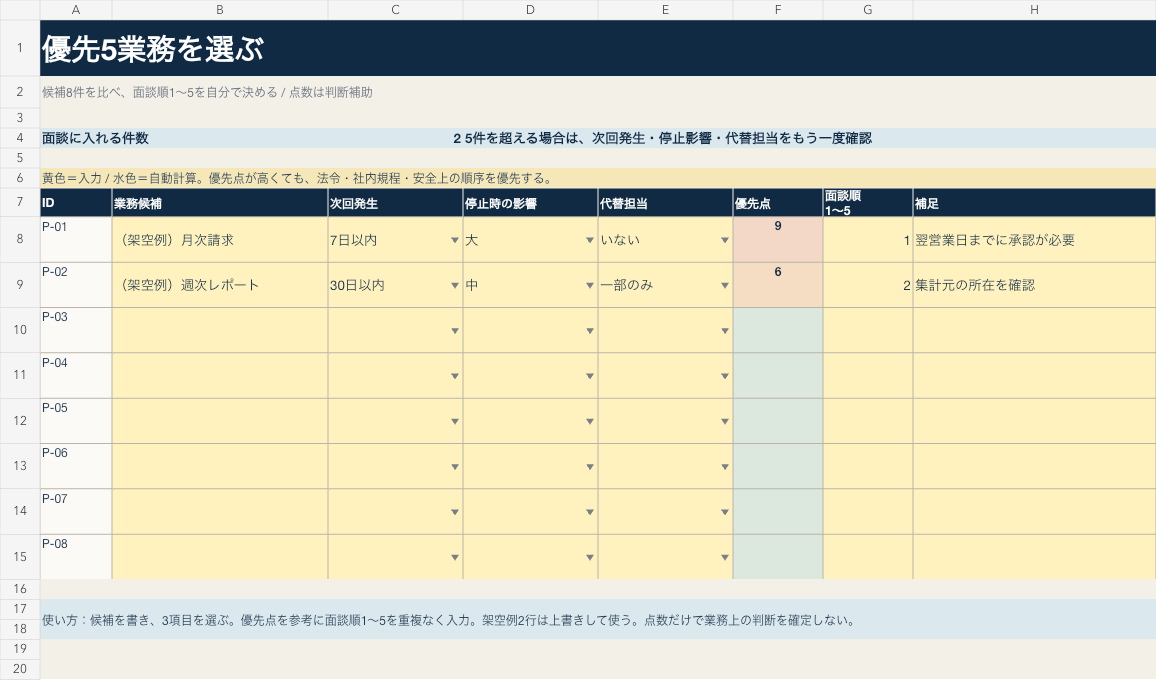Click the cell containing 7日以内

click(395, 240)
